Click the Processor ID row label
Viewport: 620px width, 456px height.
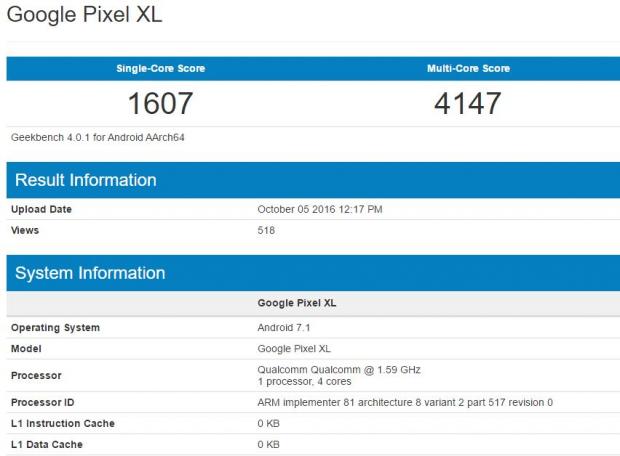[x=44, y=402]
